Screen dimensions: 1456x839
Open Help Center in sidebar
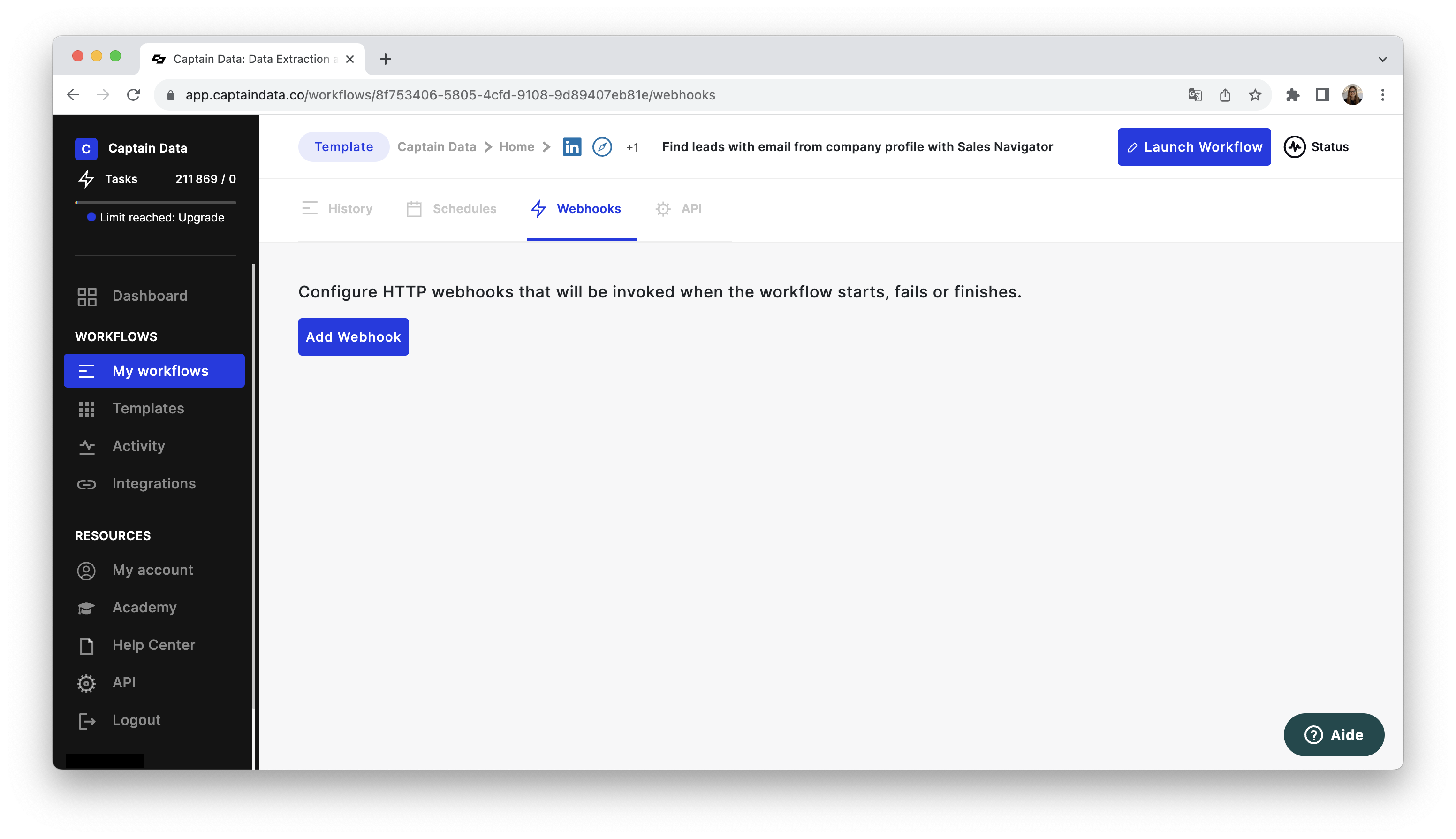click(154, 645)
